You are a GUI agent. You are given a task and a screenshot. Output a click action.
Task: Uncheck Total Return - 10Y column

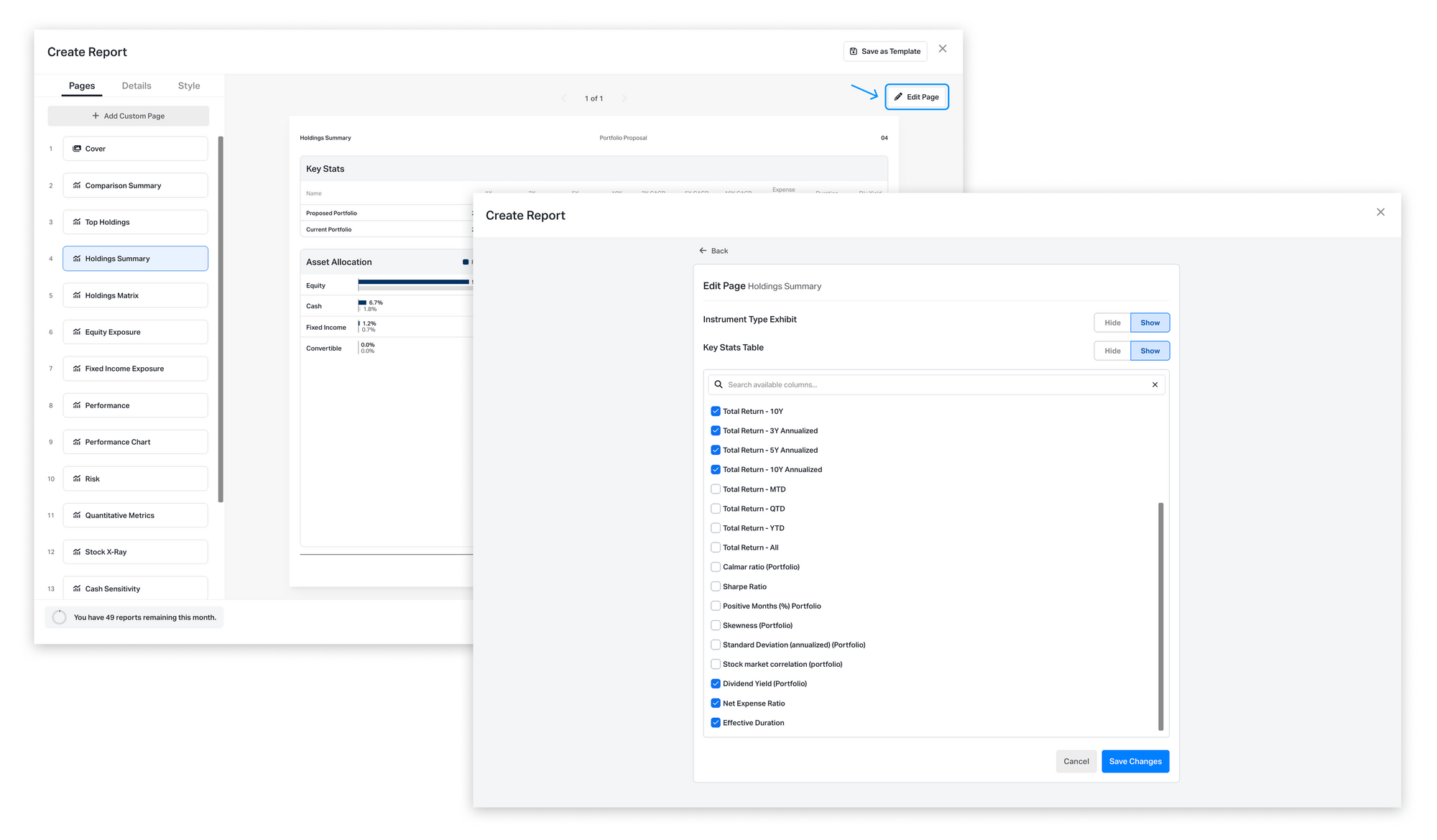(716, 412)
